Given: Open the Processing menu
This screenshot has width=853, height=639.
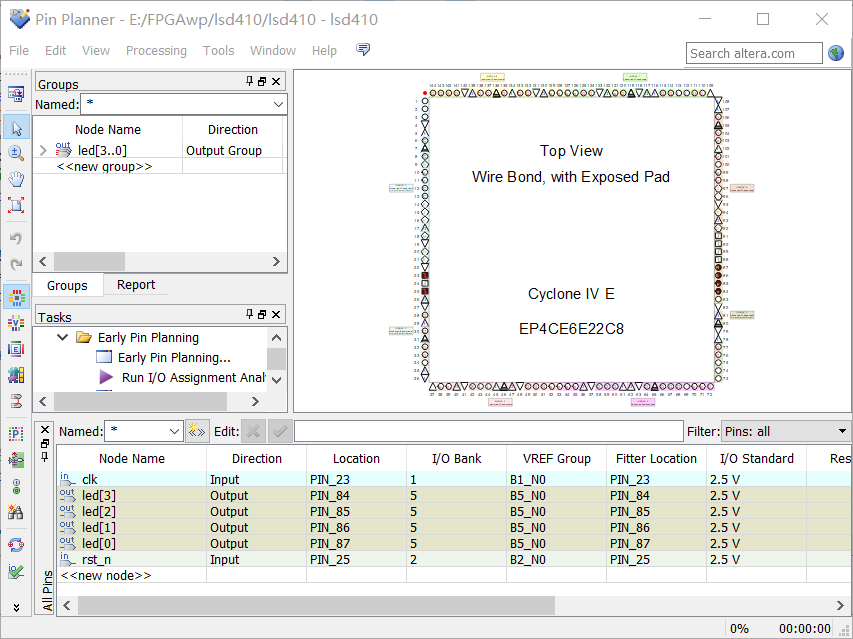Looking at the screenshot, I should click(156, 51).
